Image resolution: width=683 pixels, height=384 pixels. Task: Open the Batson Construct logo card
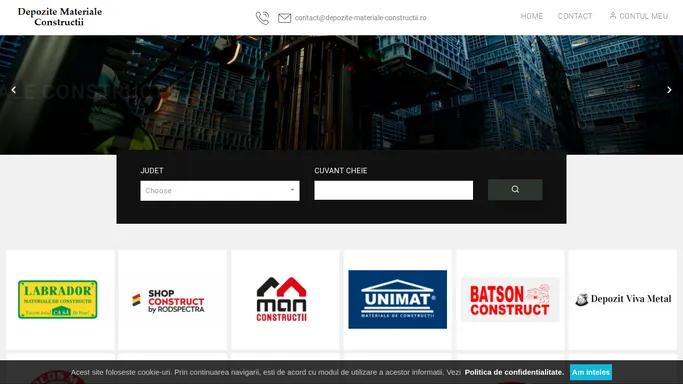(x=510, y=300)
